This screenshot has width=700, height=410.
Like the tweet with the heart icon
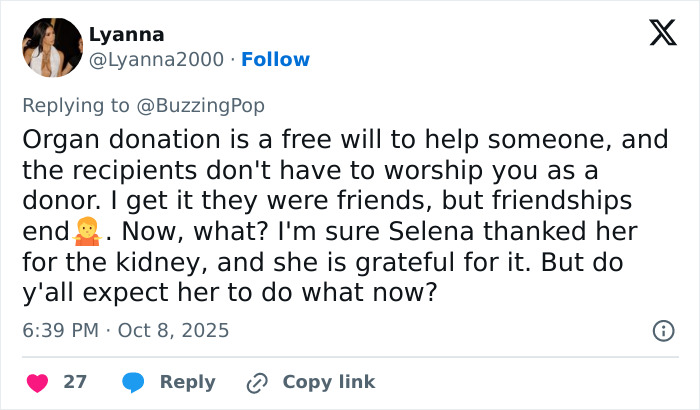[37, 382]
